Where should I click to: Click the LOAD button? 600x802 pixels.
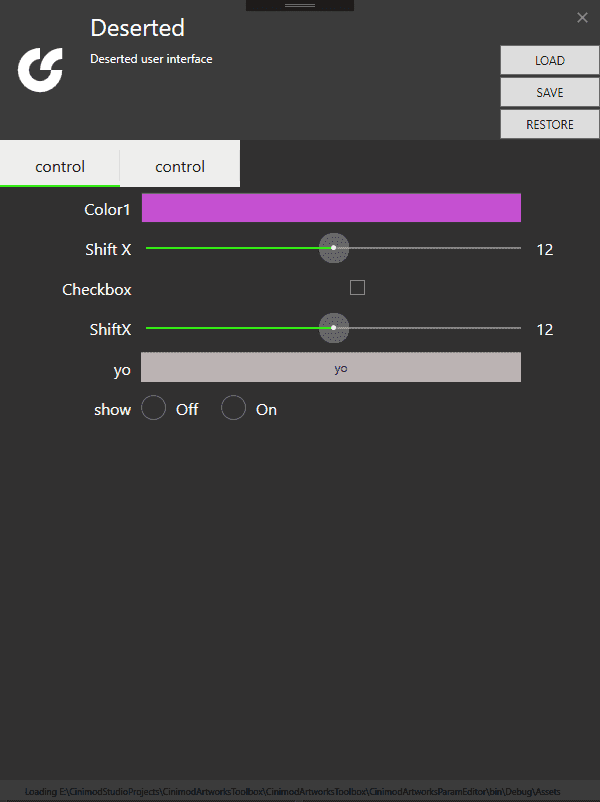coord(549,60)
